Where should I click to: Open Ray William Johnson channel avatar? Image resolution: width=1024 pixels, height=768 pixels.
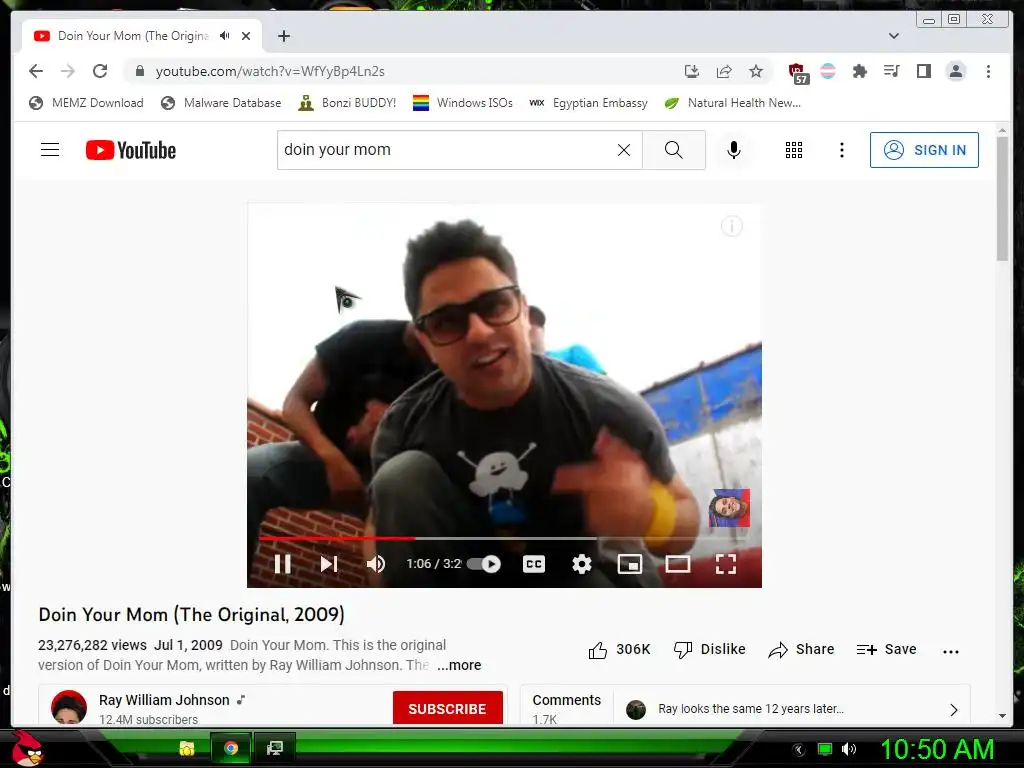[69, 707]
